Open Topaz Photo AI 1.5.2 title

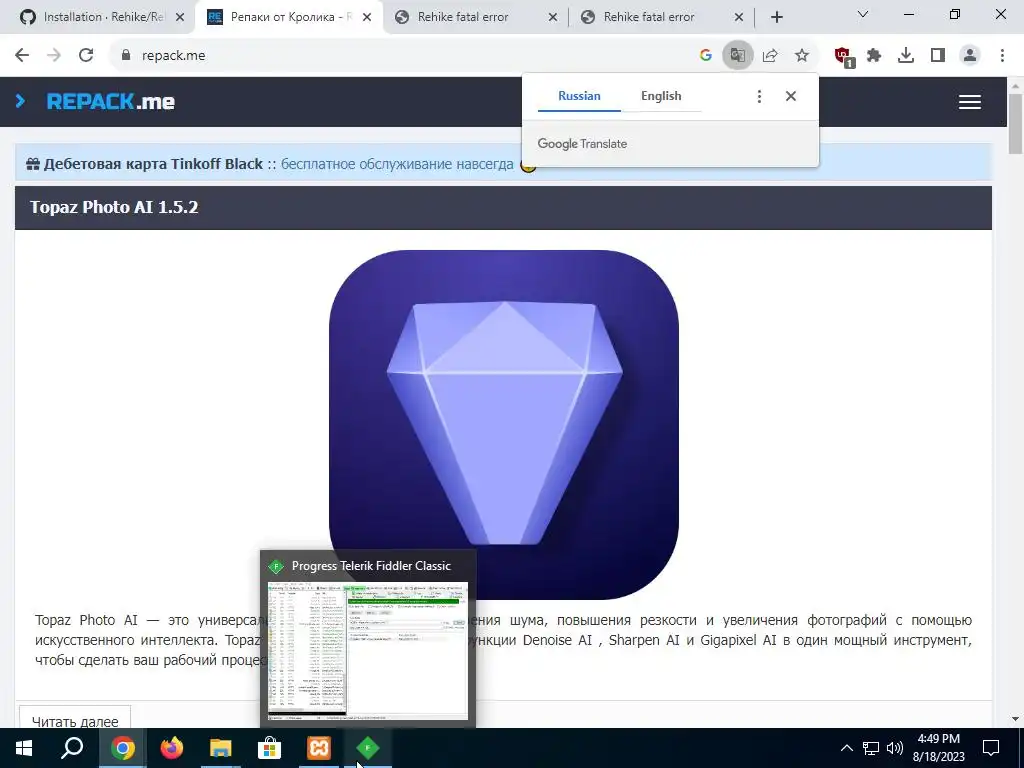114,207
